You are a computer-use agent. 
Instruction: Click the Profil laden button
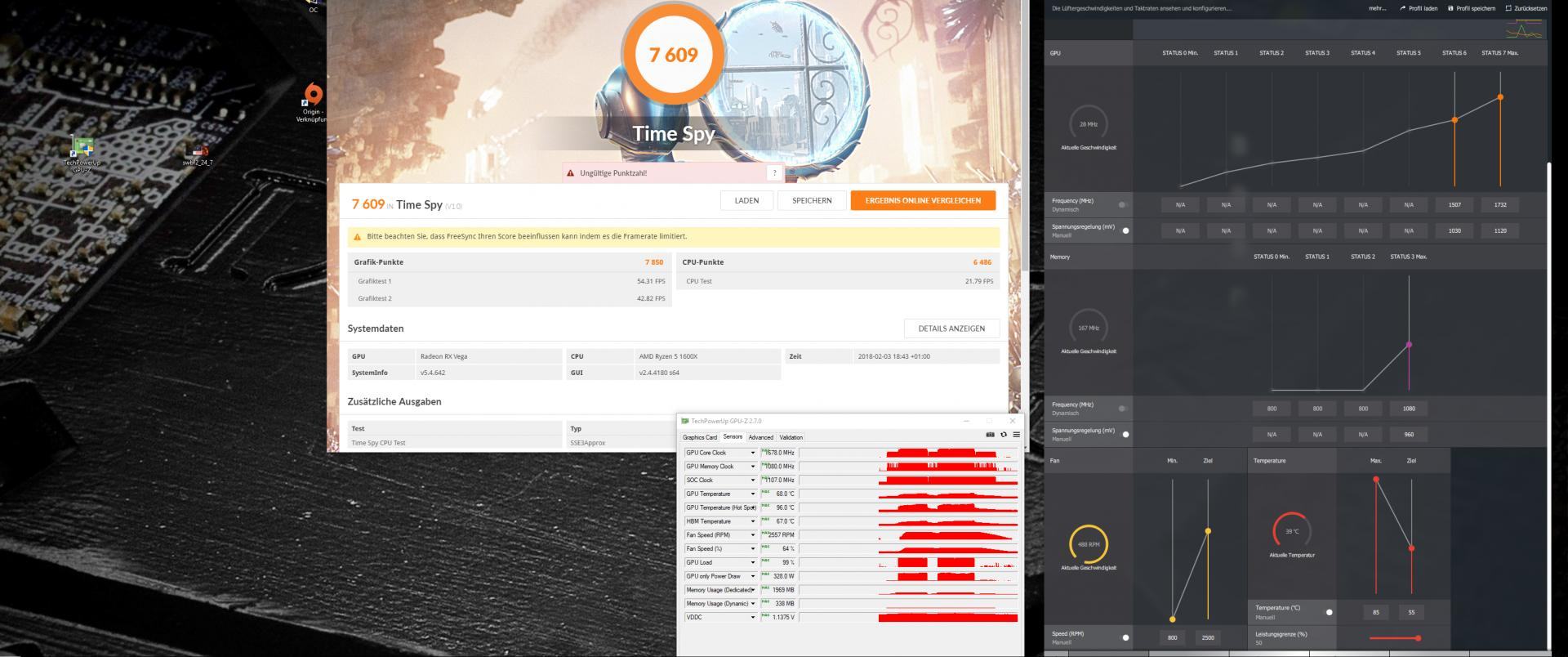click(1419, 8)
